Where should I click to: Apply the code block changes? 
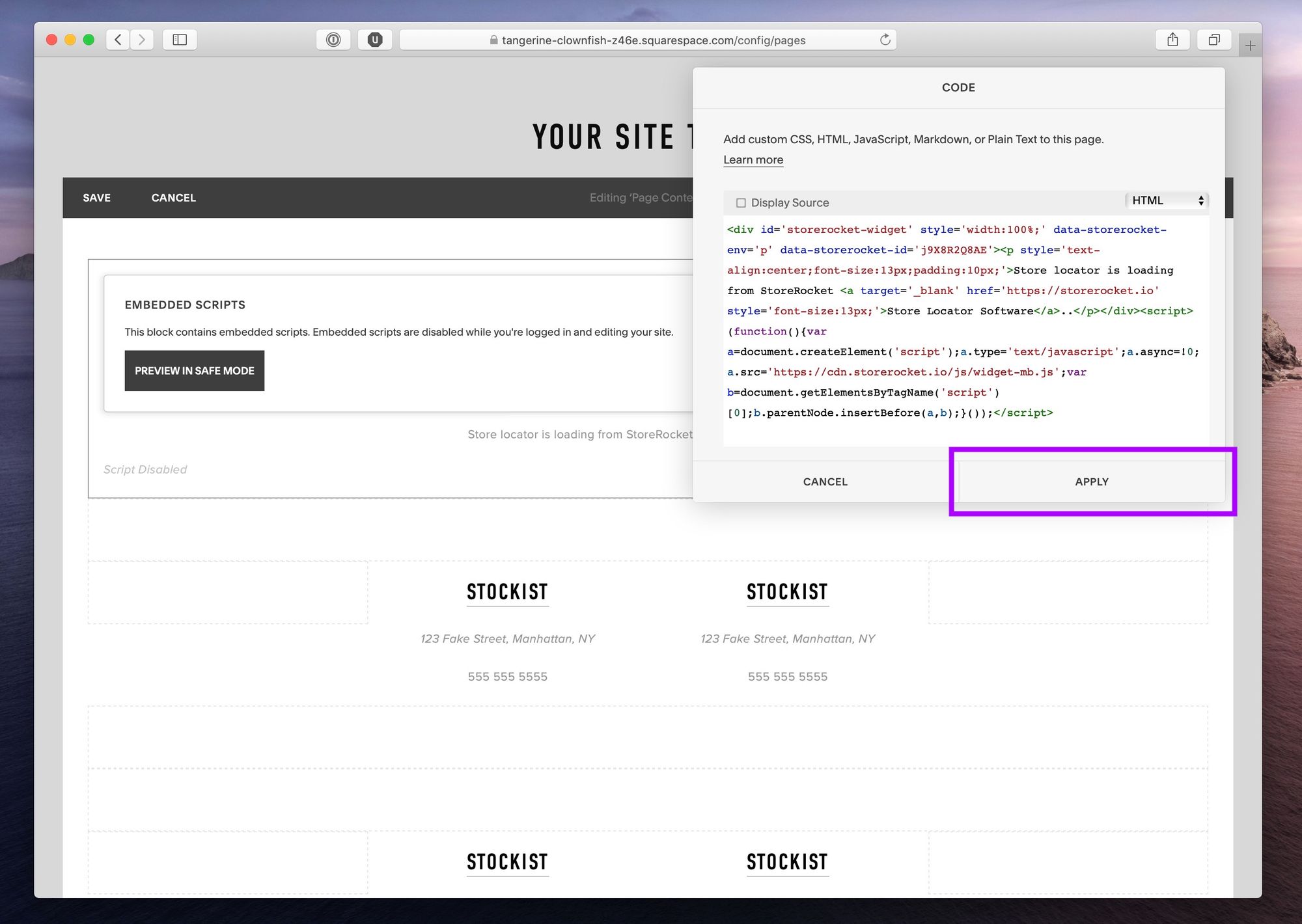click(1092, 482)
